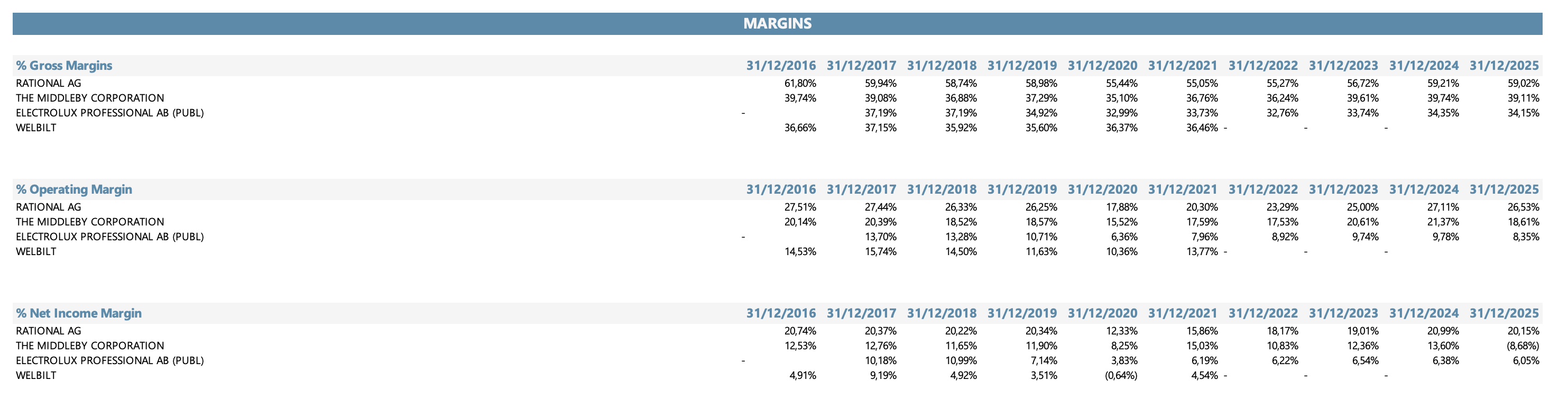1568x398 pixels.
Task: Click Welbilt operating margin cell 13,77%
Action: point(1202,252)
